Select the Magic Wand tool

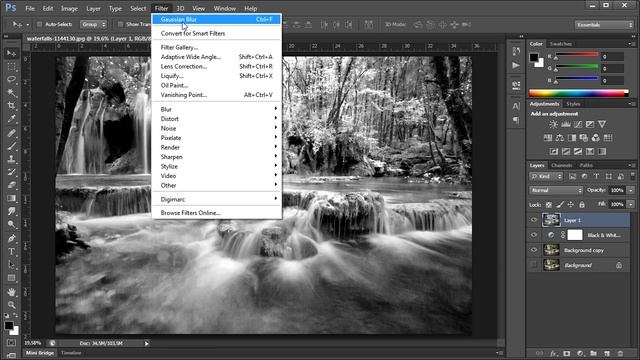click(11, 93)
